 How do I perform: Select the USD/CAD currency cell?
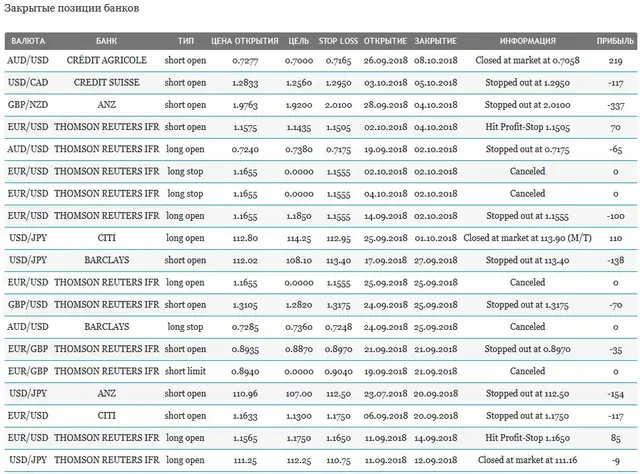(x=28, y=82)
